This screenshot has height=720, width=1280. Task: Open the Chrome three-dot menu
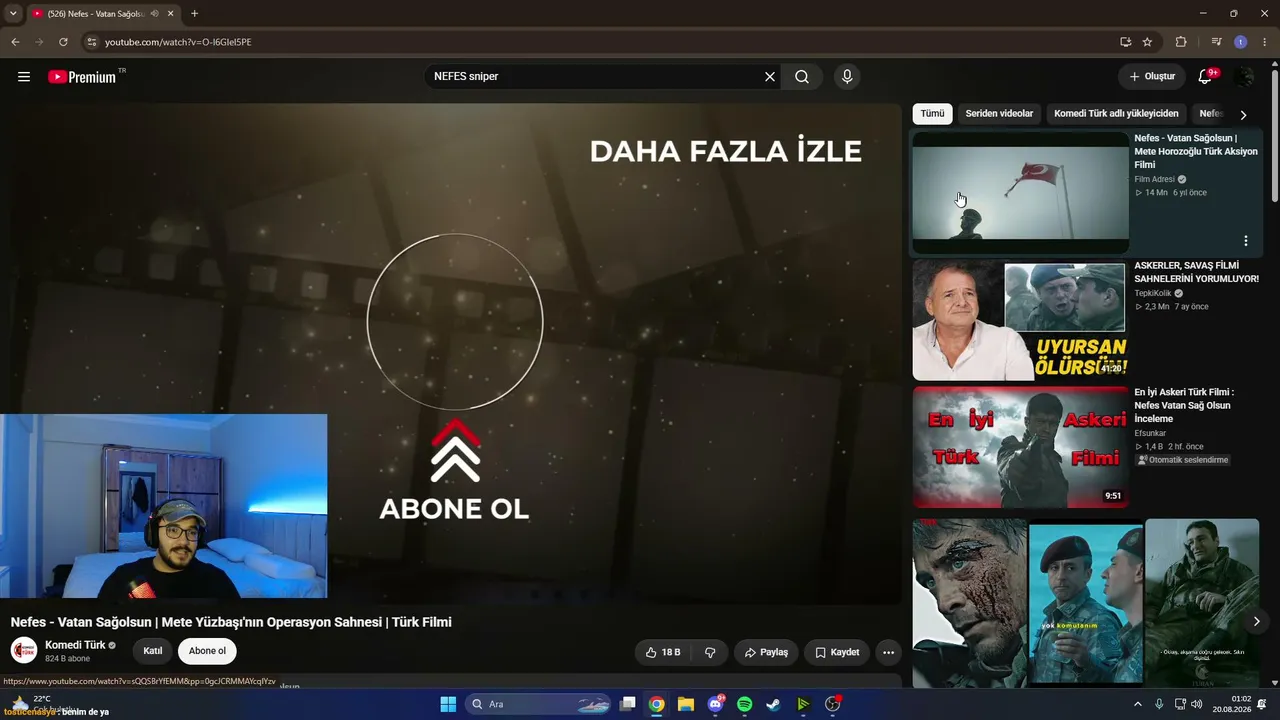(x=1265, y=42)
